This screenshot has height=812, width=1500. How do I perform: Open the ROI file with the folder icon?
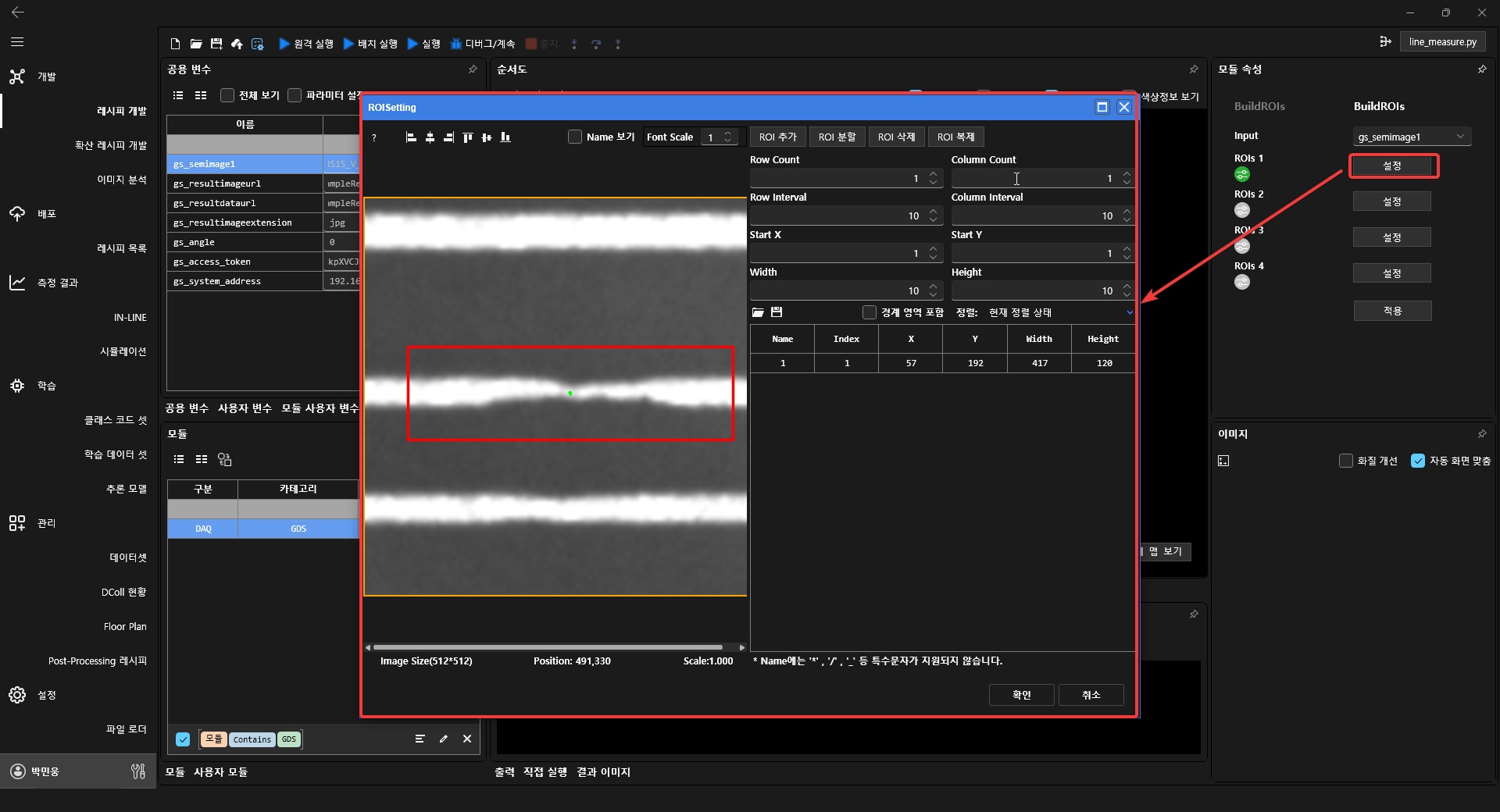tap(757, 312)
